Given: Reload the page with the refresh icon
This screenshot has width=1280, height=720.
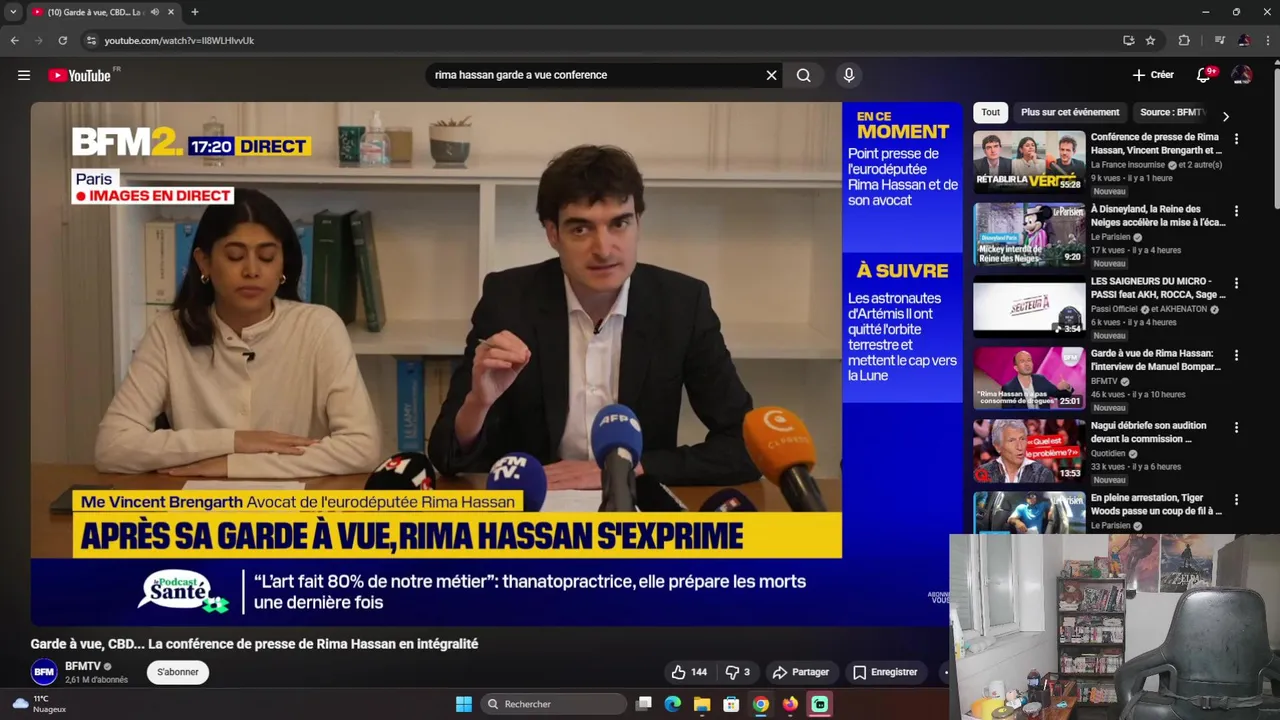Looking at the screenshot, I should click(62, 41).
